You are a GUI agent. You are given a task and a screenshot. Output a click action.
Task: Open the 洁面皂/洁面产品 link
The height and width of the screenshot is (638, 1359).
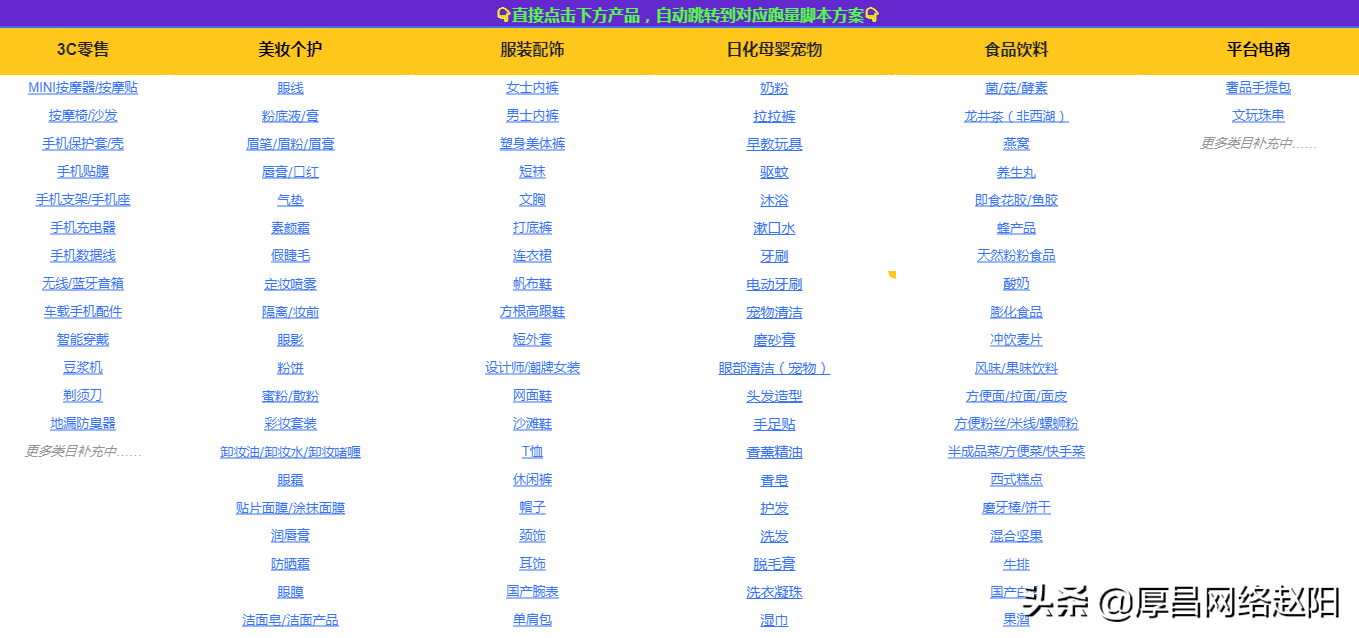point(290,620)
